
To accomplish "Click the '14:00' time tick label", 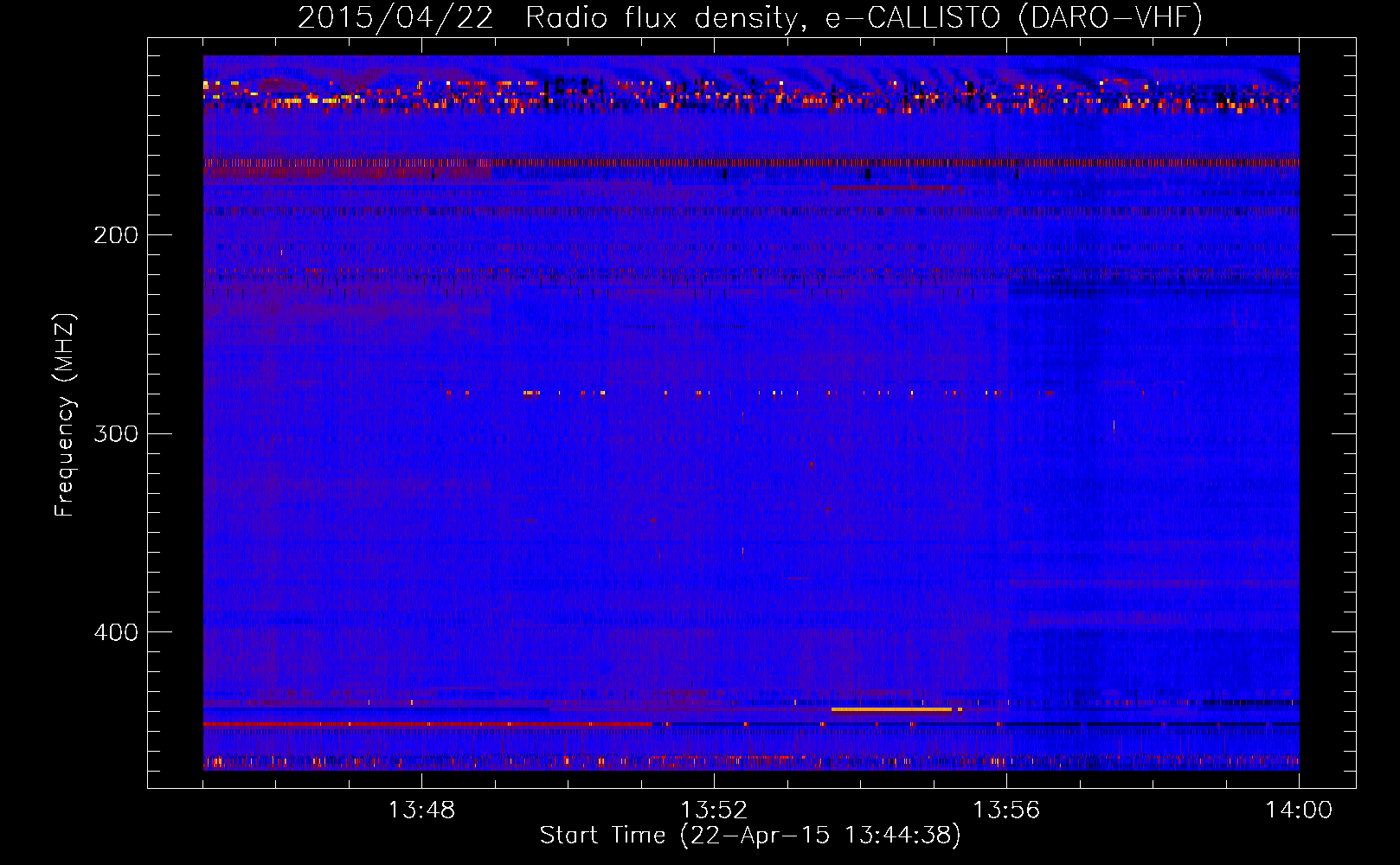I will 1299,811.
